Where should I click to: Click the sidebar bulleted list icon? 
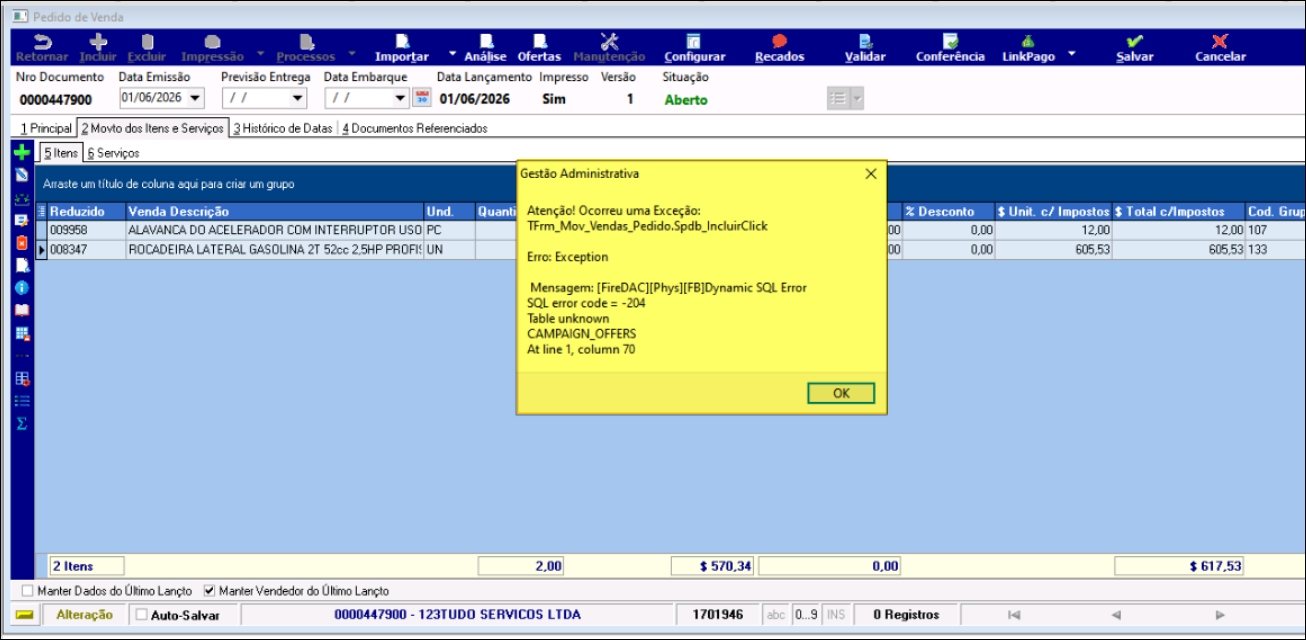21,400
